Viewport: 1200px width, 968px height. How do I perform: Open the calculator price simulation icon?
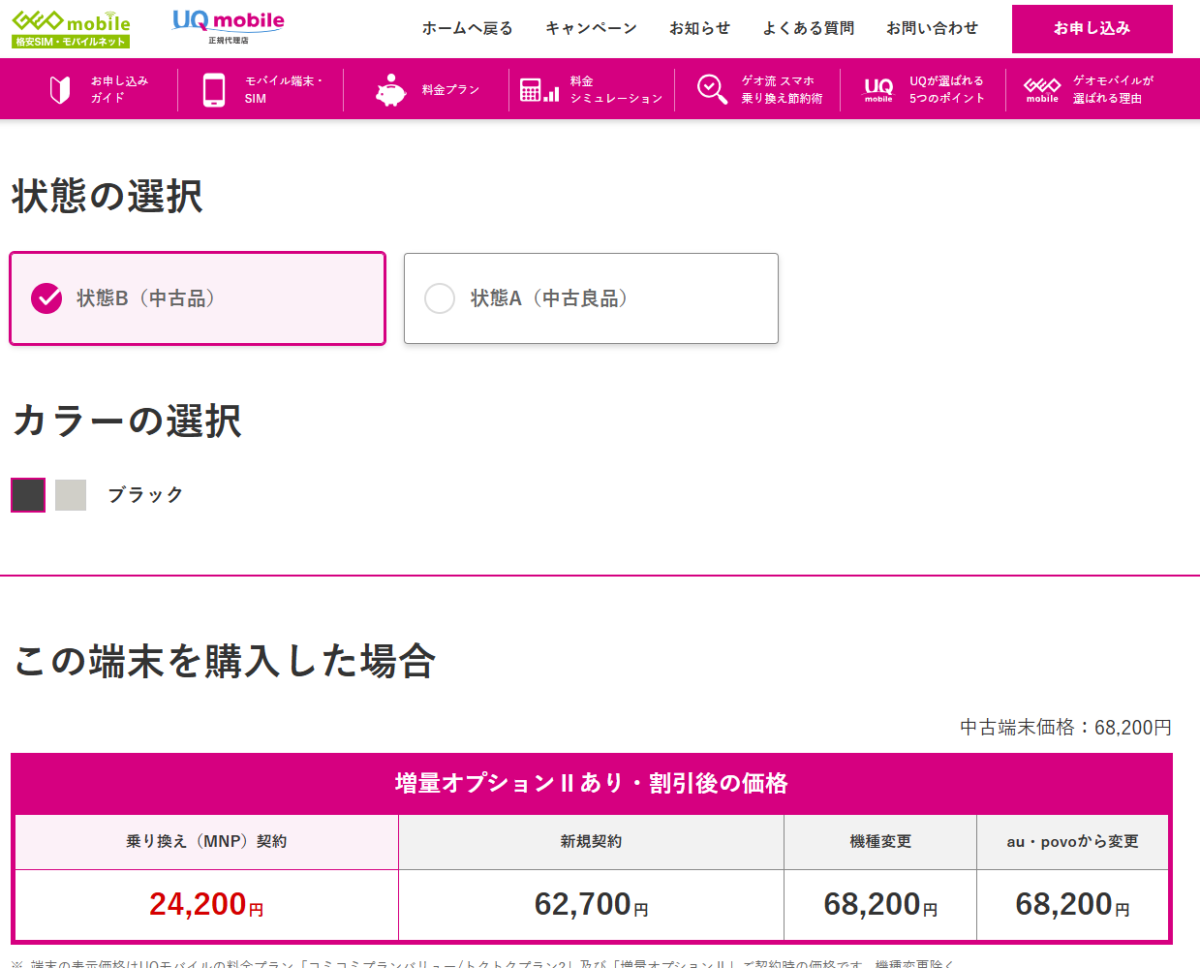pyautogui.click(x=539, y=90)
